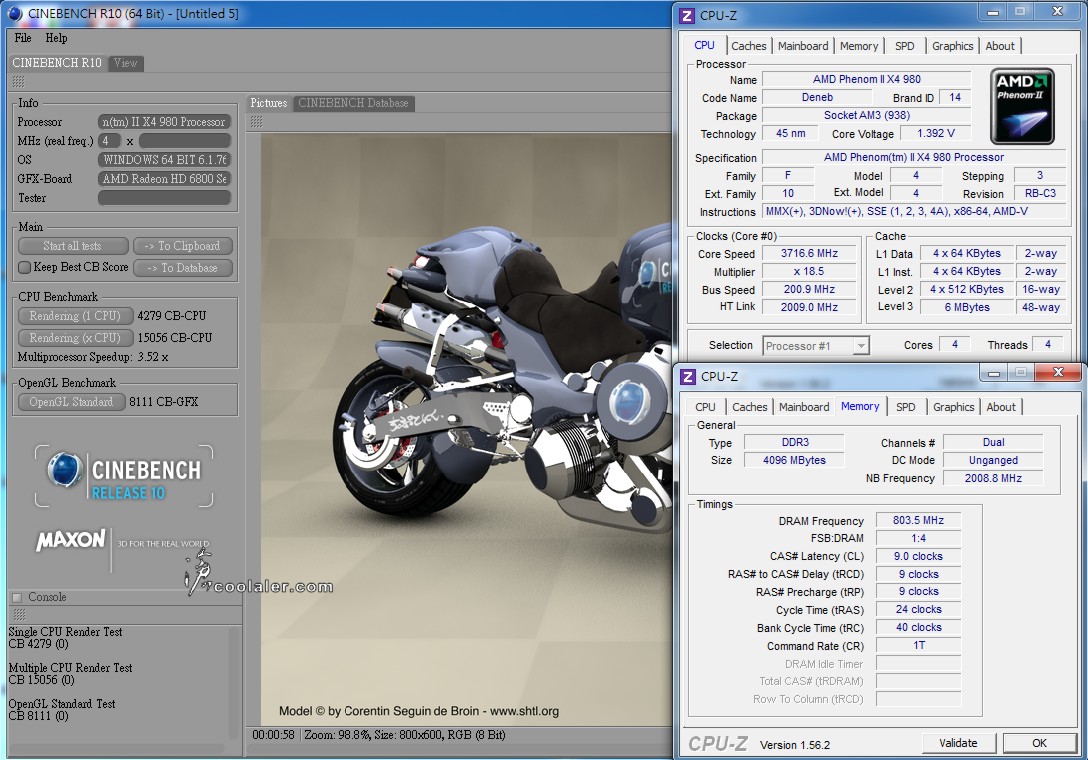Click the Multiplier value x 18.5
The height and width of the screenshot is (760, 1088).
tap(809, 271)
